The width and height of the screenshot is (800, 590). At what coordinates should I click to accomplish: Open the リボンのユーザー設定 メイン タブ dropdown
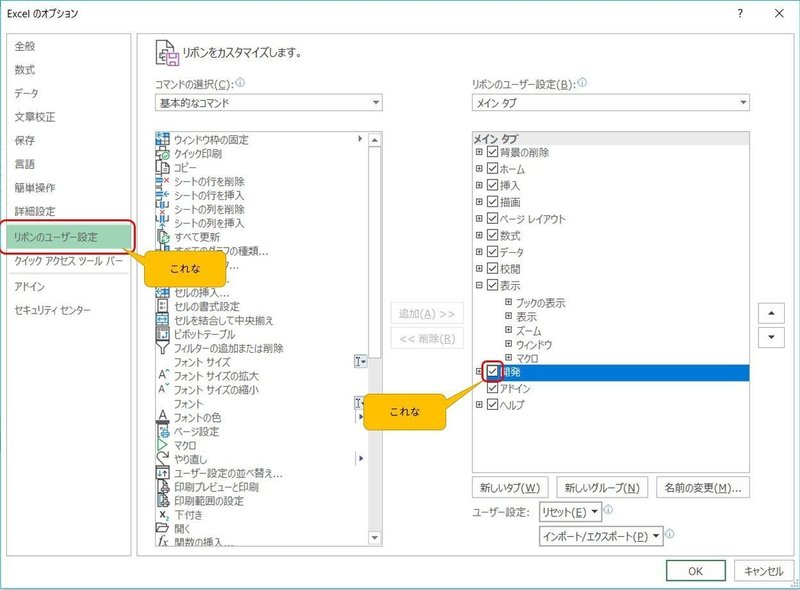tap(611, 103)
